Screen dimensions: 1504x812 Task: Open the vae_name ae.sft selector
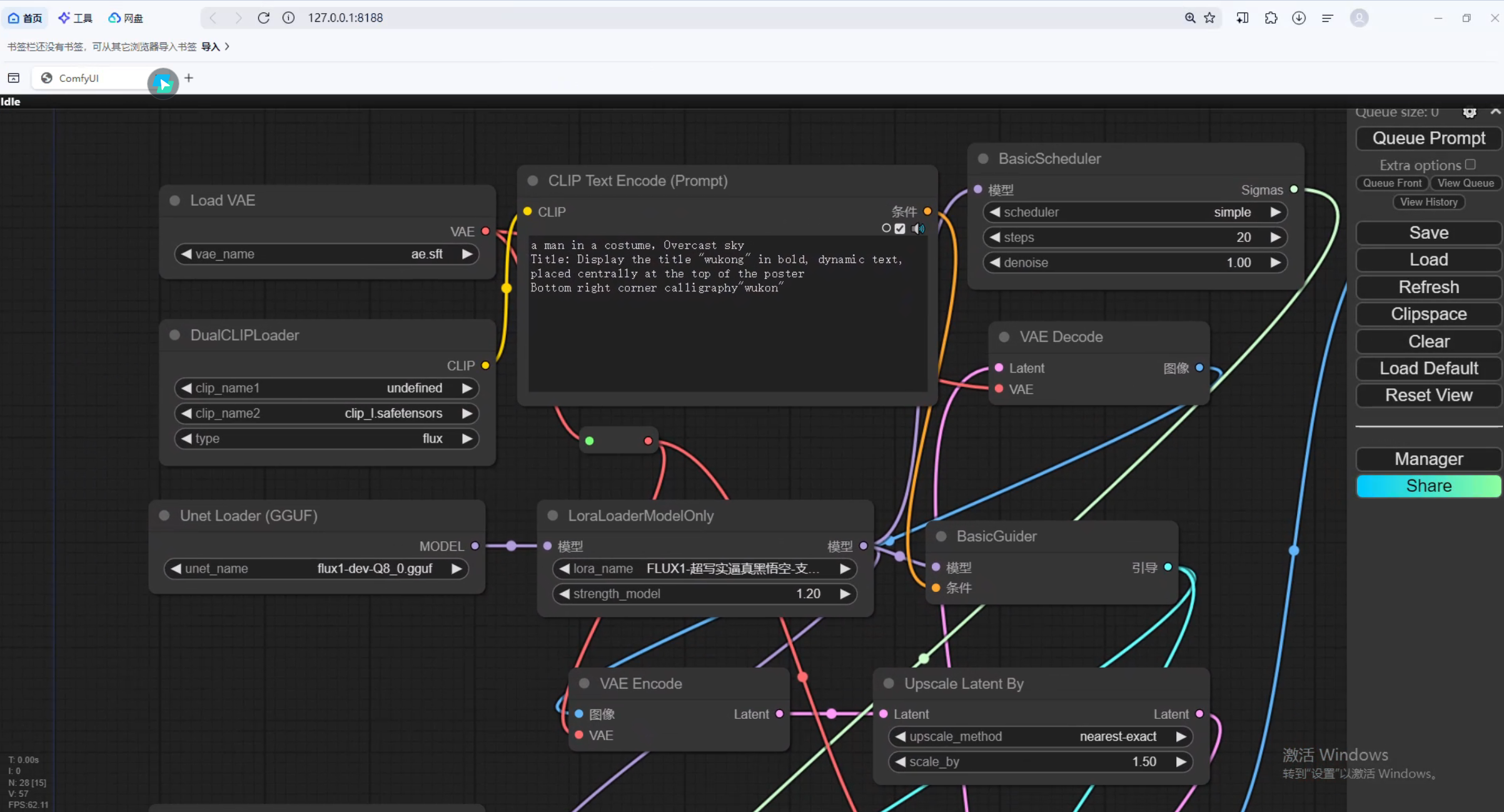coord(326,254)
